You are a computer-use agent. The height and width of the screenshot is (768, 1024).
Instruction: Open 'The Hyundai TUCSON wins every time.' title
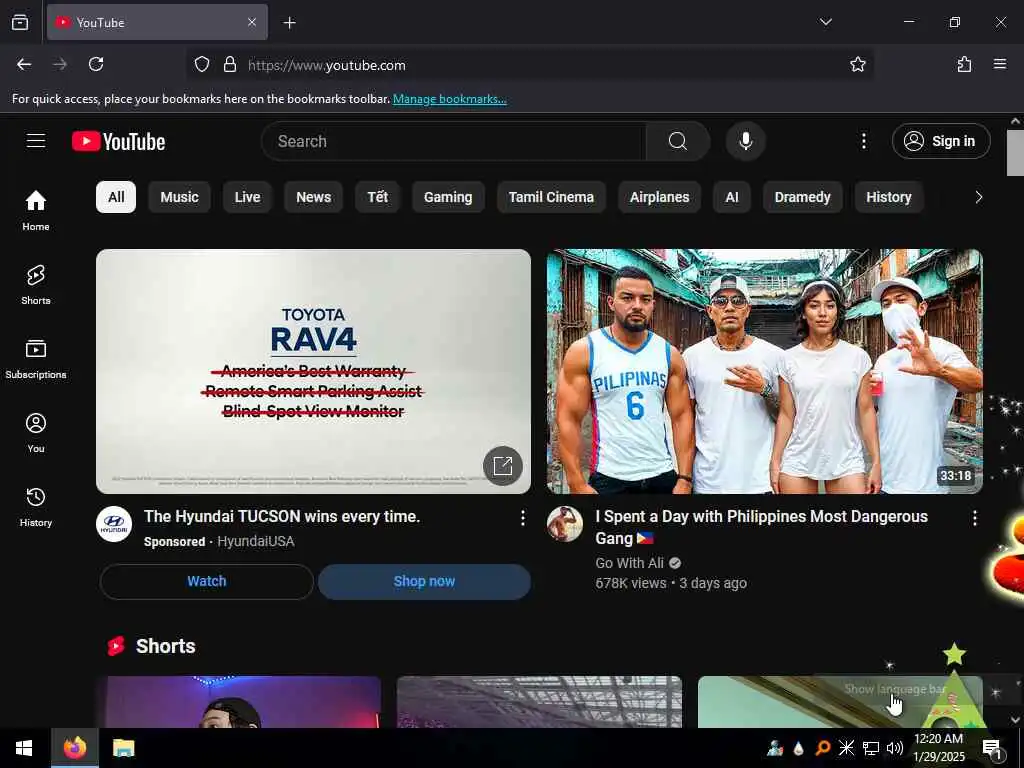coord(282,517)
